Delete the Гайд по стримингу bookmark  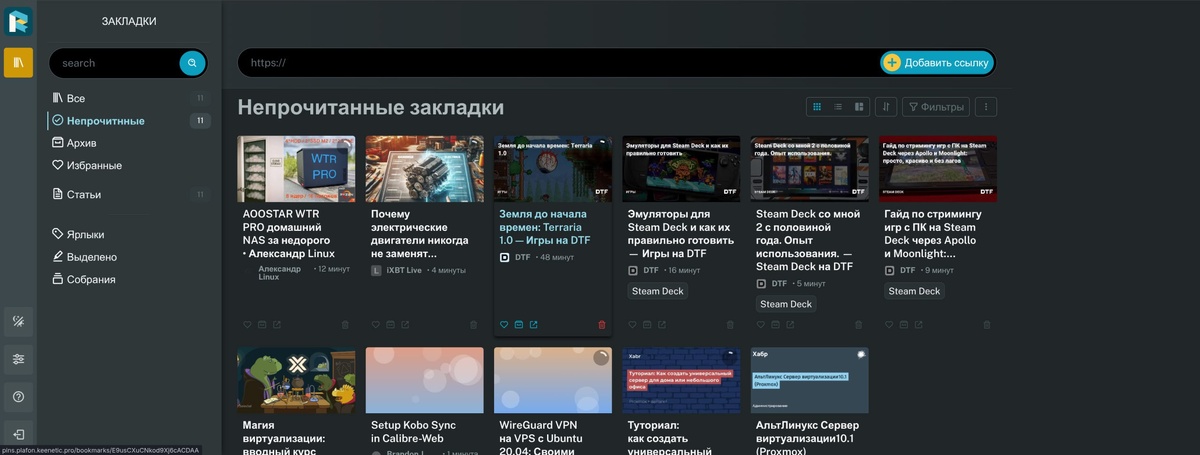coord(987,325)
